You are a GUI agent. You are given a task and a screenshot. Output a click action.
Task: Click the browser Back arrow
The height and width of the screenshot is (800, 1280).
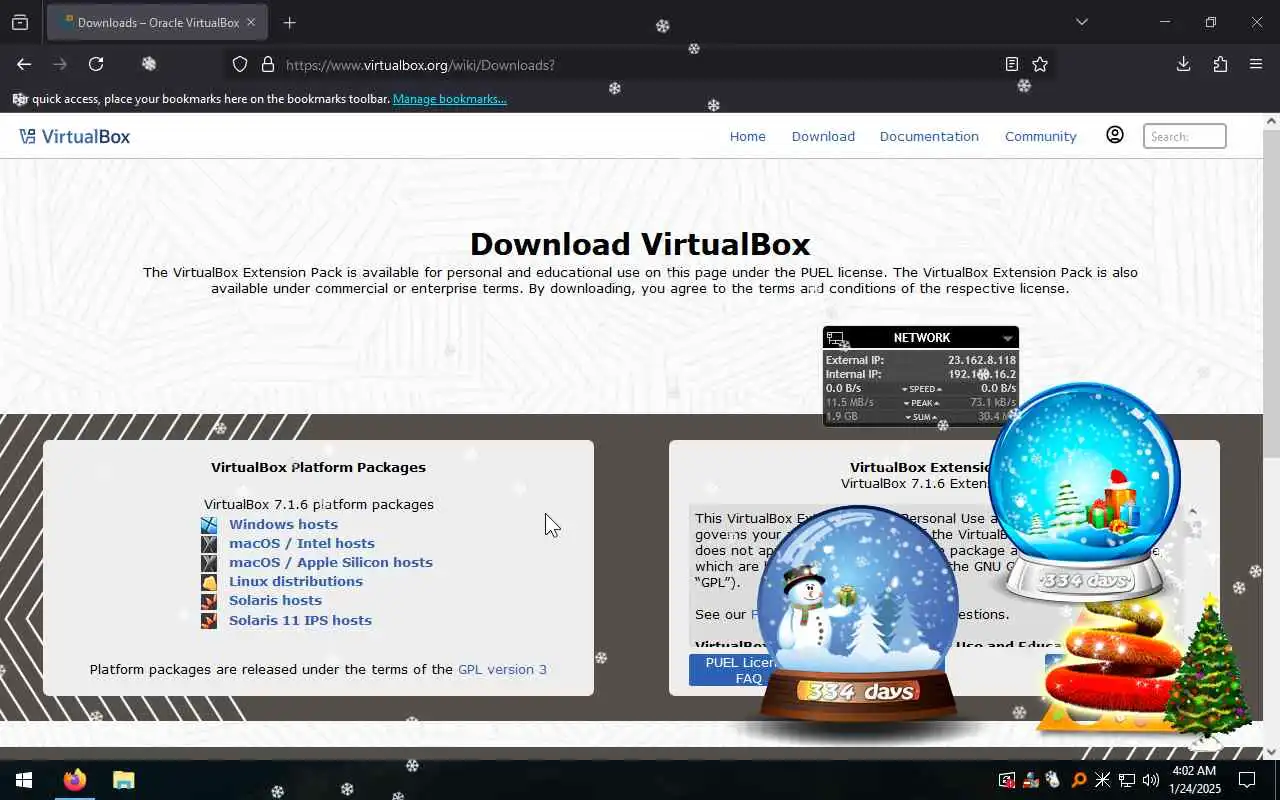[24, 64]
